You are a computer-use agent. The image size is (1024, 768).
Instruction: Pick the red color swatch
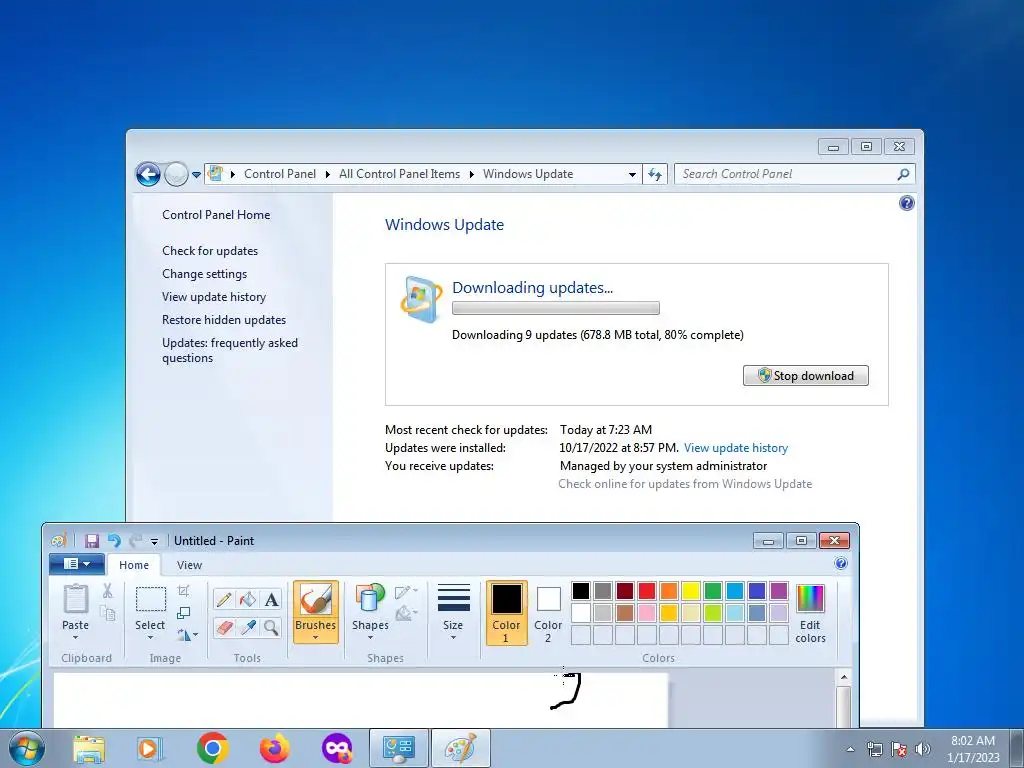pos(647,590)
